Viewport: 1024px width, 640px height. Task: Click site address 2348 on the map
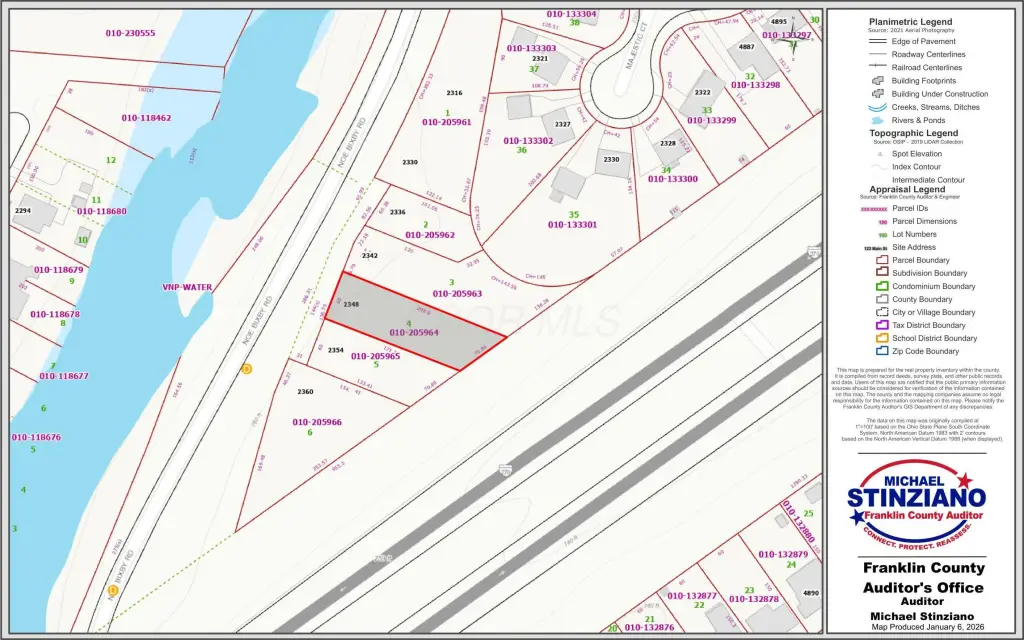tap(351, 304)
